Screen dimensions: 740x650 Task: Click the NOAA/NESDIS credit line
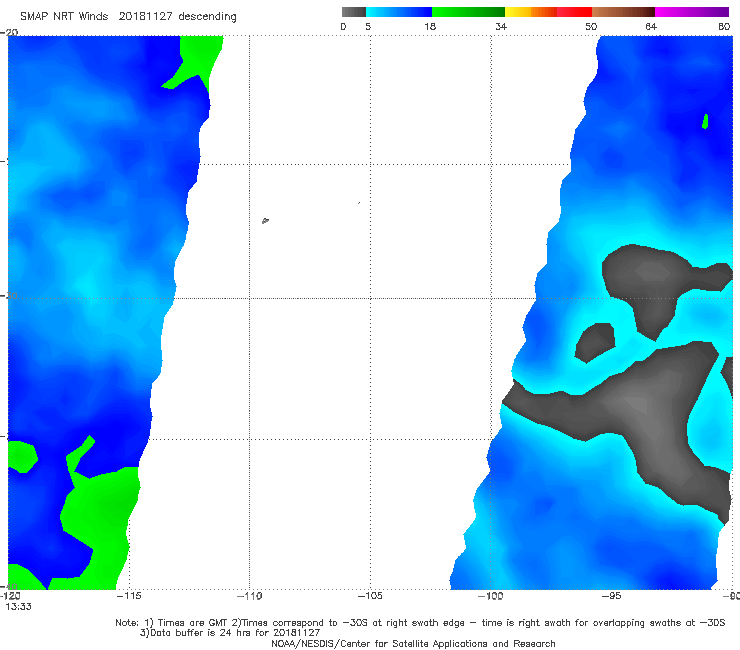[x=413, y=643]
